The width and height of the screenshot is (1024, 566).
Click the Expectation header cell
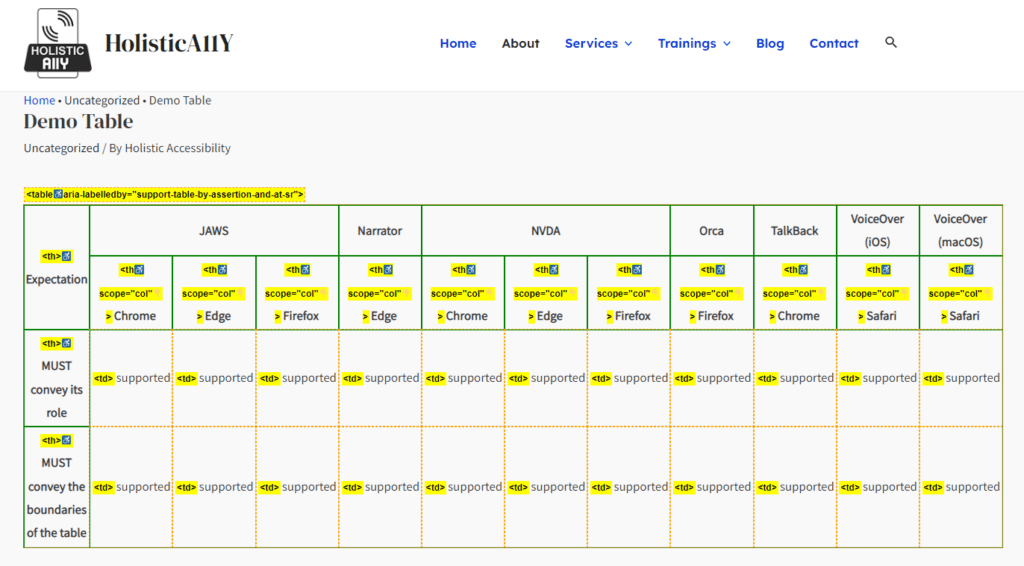pos(57,268)
